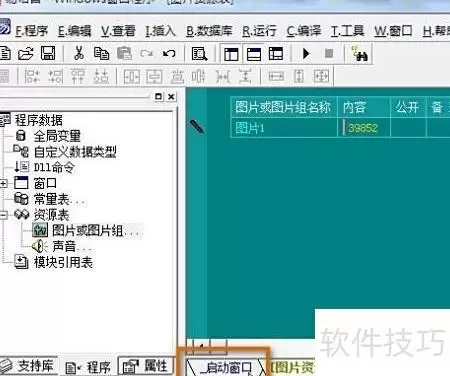Click the third window layout icon
The height and width of the screenshot is (376, 450).
click(276, 54)
